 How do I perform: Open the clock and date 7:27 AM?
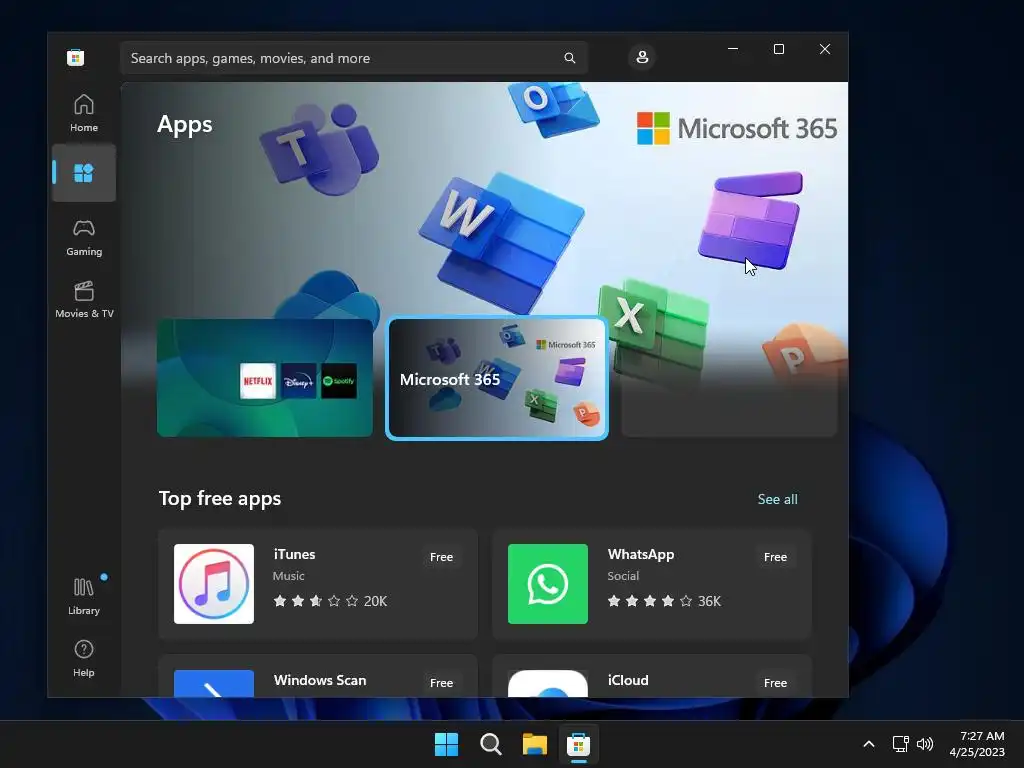[977, 744]
